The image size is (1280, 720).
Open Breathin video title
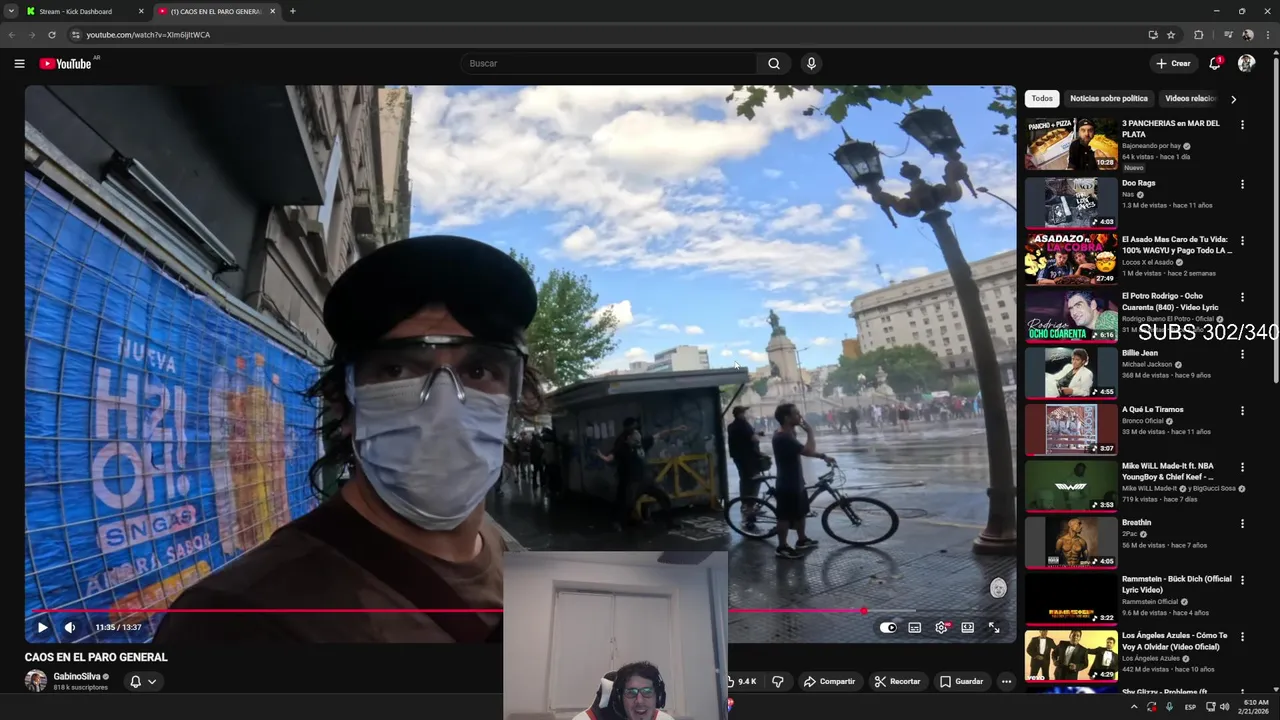click(1136, 522)
